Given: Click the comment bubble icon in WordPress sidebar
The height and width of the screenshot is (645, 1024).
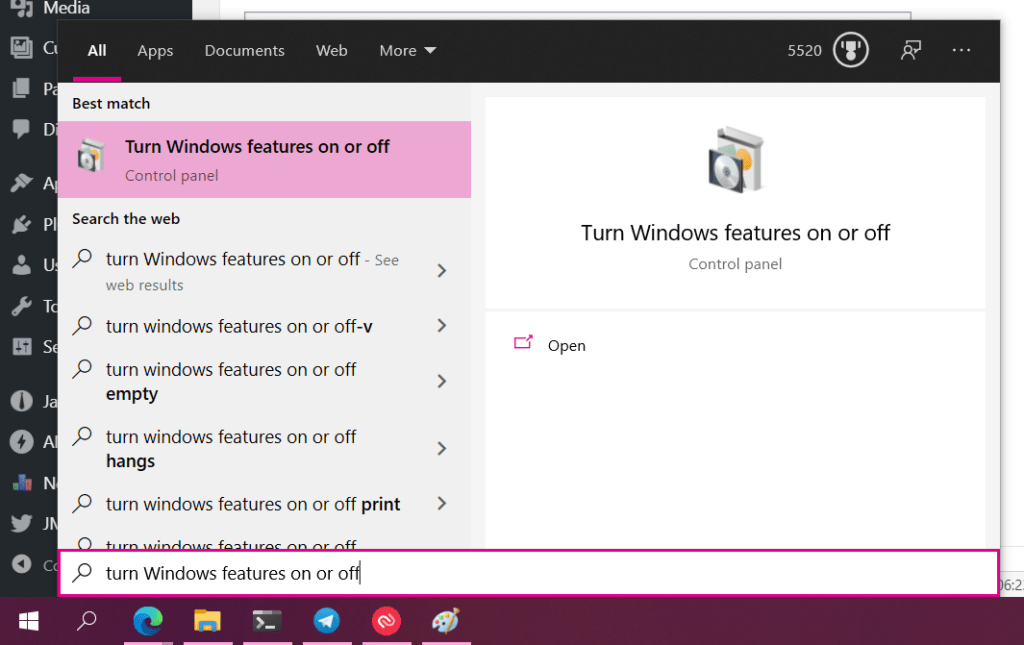Looking at the screenshot, I should click(22, 129).
